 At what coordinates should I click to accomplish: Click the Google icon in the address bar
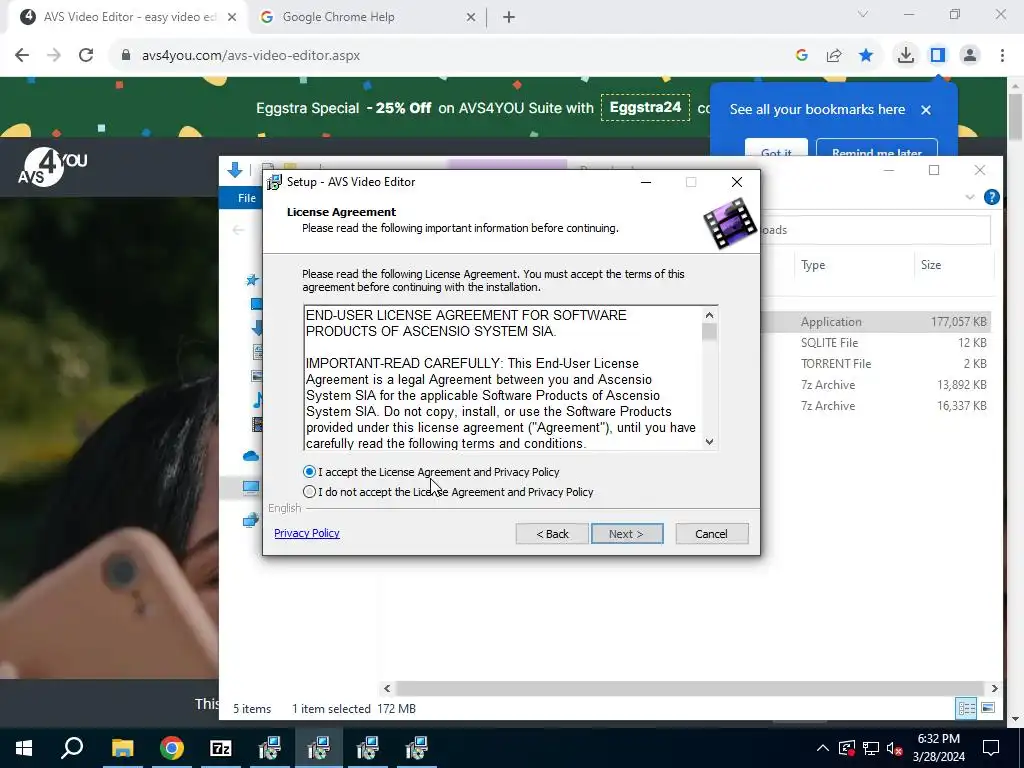[802, 56]
